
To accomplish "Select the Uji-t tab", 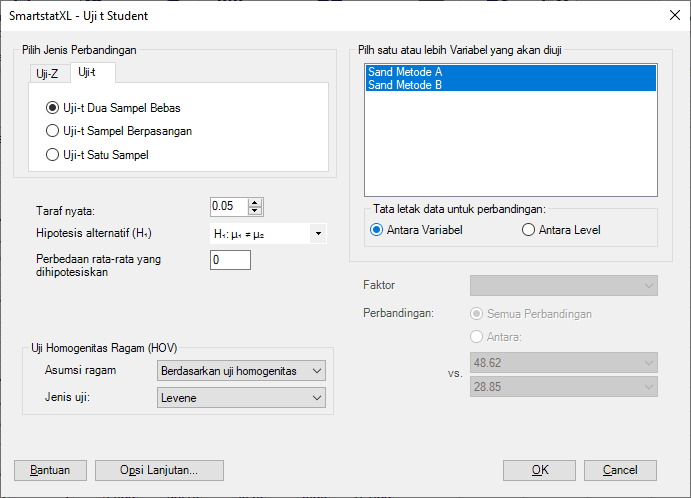I will tap(87, 72).
